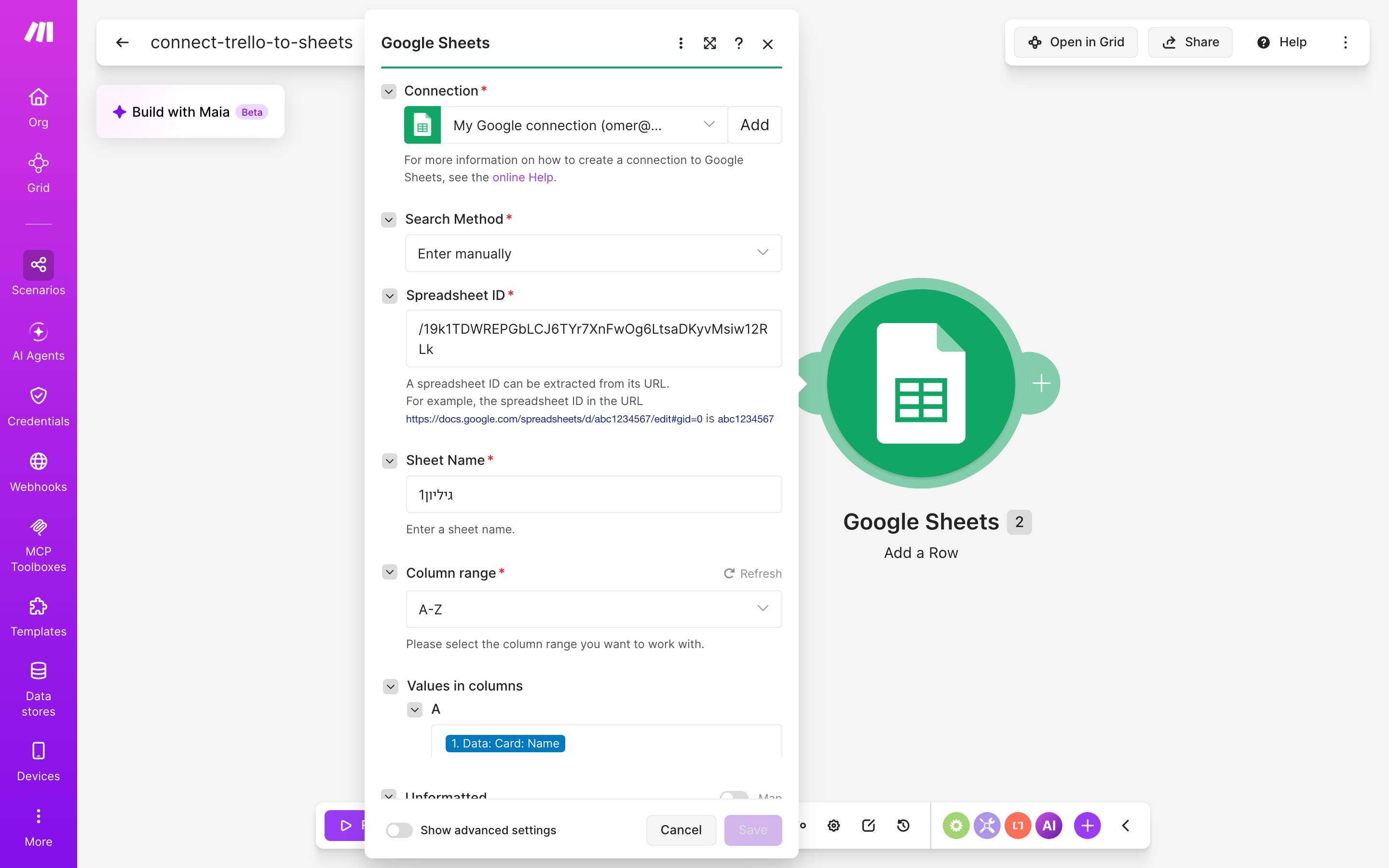Open Google Sheets dialog options menu
Screen dimensions: 1389x868
click(681, 43)
